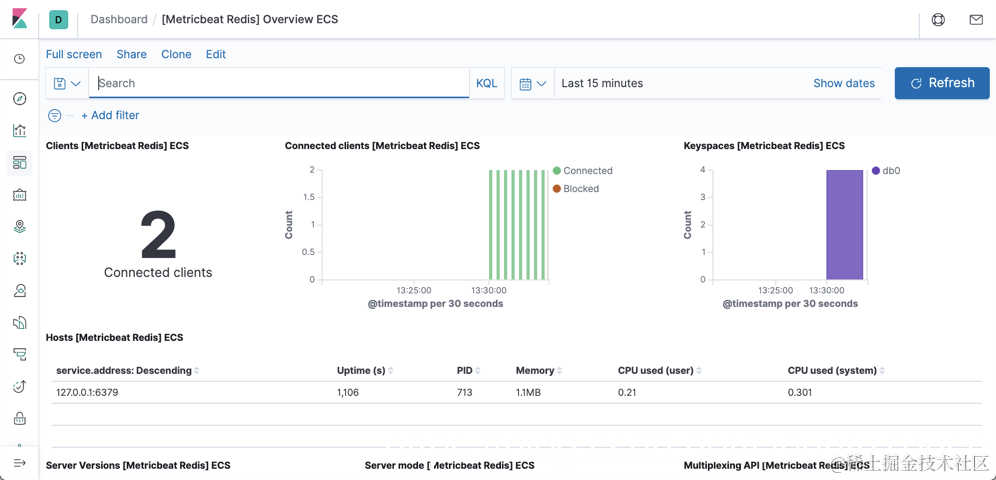Sort by CPU used (system) column
The image size is (996, 480).
coord(837,370)
